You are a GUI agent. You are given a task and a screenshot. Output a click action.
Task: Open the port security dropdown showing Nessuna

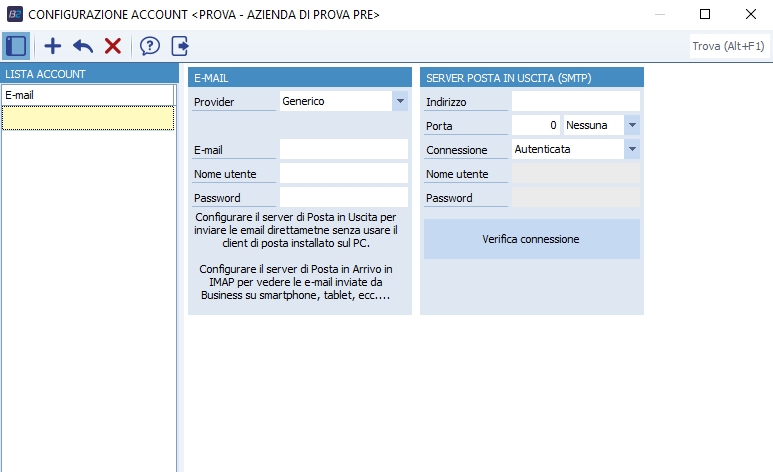coord(632,125)
